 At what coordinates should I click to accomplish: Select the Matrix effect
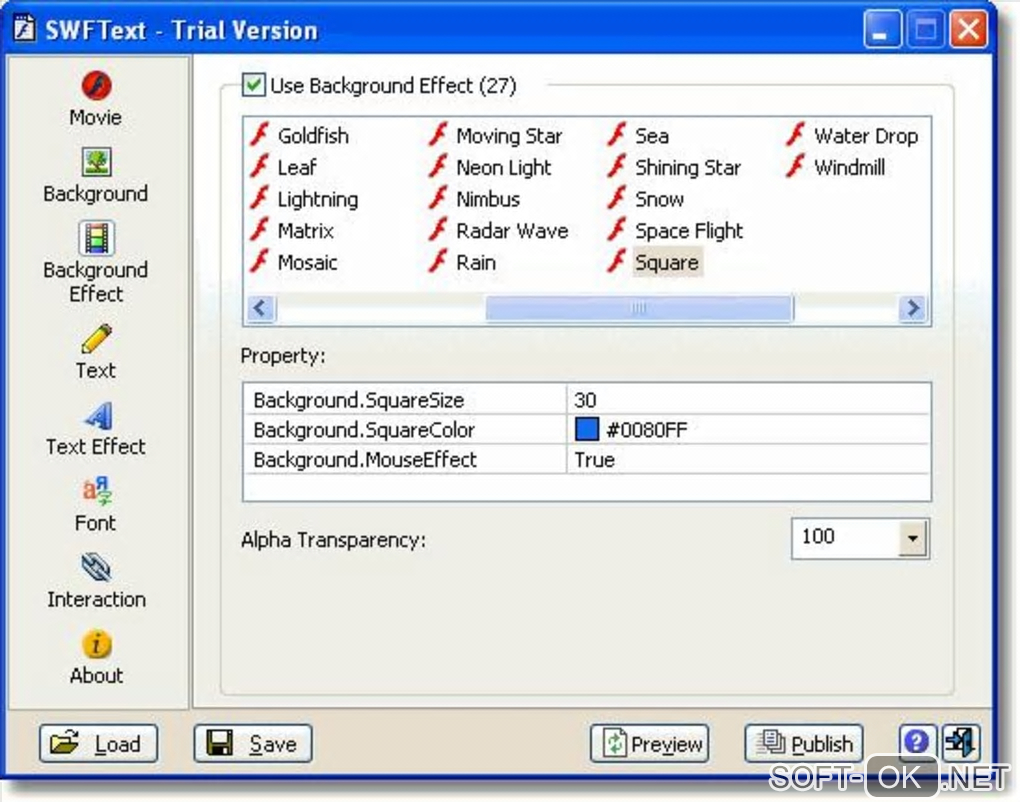[x=306, y=231]
